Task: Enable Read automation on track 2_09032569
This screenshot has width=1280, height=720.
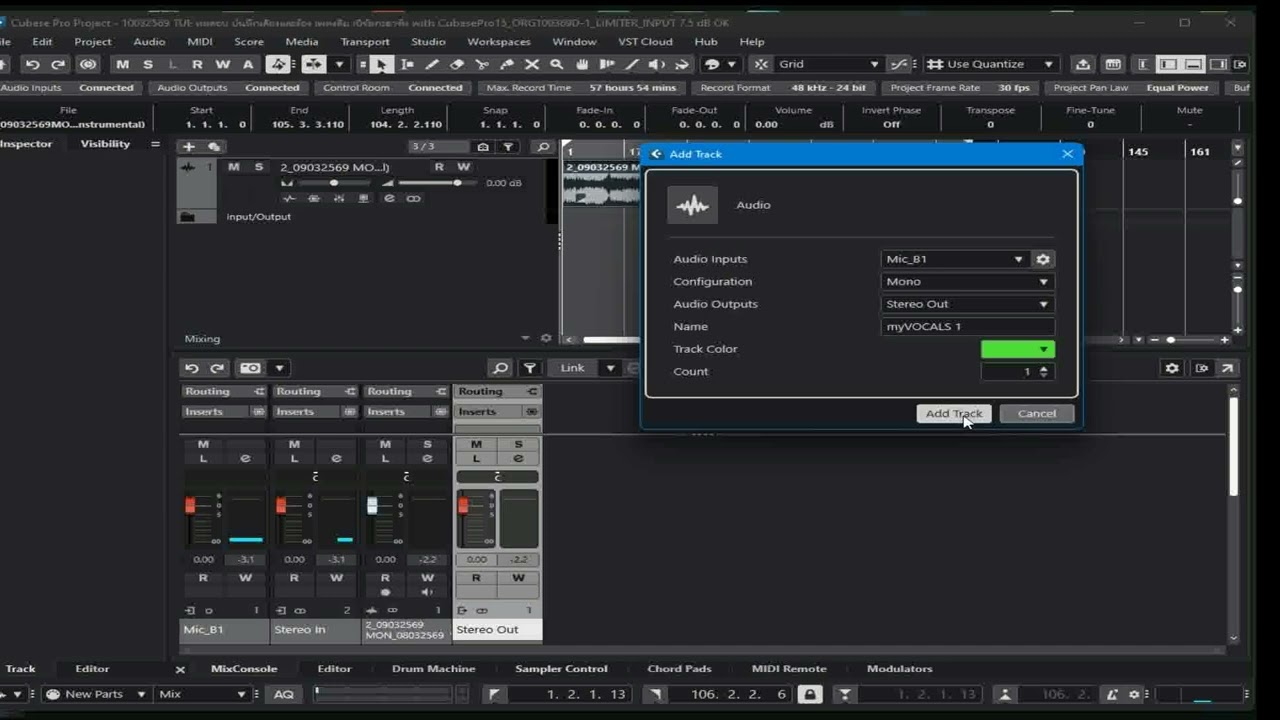Action: point(439,167)
